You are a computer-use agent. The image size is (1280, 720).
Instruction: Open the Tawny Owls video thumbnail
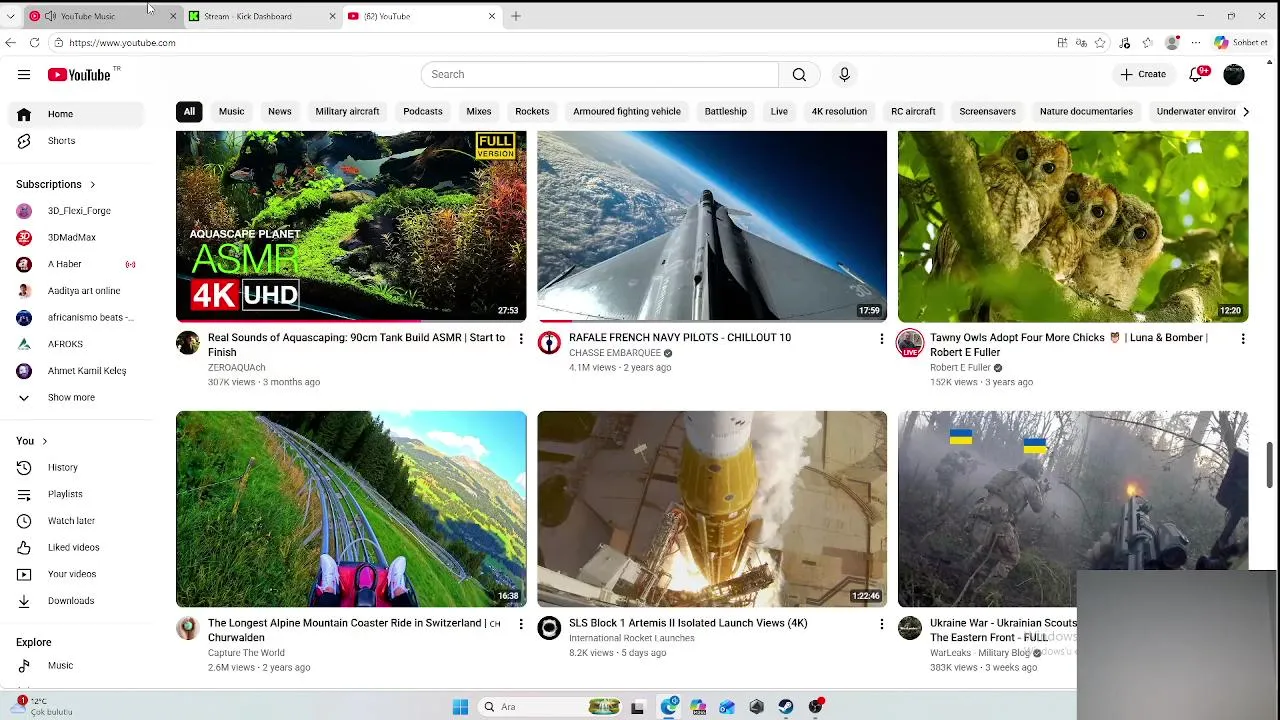tap(1072, 226)
